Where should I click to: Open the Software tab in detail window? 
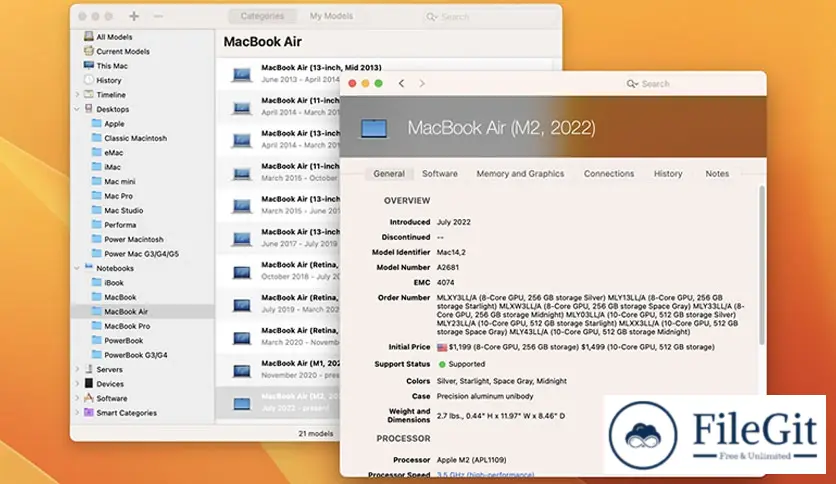coord(440,173)
